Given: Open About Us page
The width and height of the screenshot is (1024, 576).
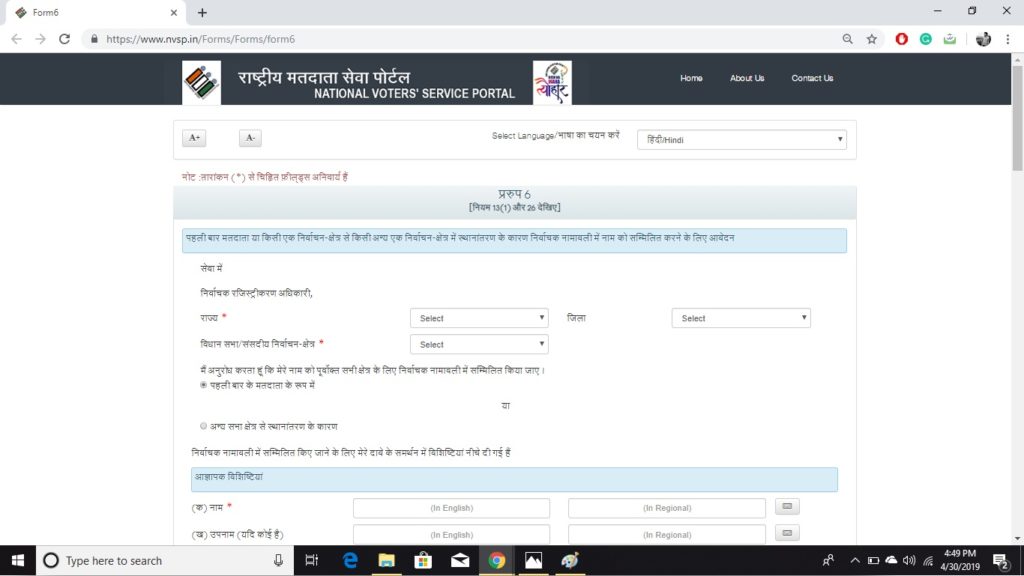Looking at the screenshot, I should tap(747, 78).
